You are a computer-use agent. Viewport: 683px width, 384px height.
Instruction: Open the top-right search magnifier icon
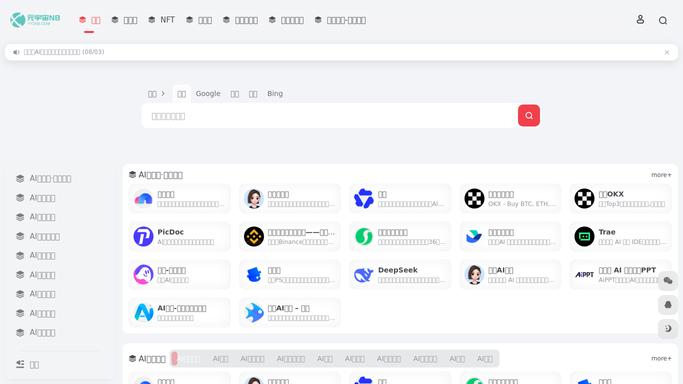pos(663,20)
